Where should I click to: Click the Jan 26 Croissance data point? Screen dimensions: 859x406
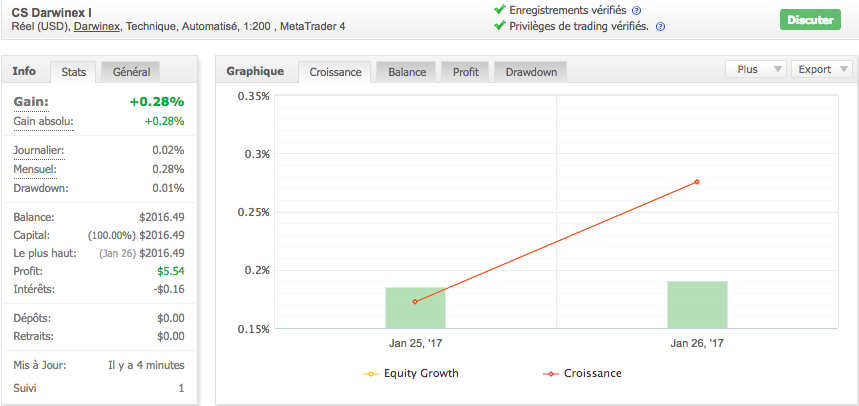click(697, 181)
